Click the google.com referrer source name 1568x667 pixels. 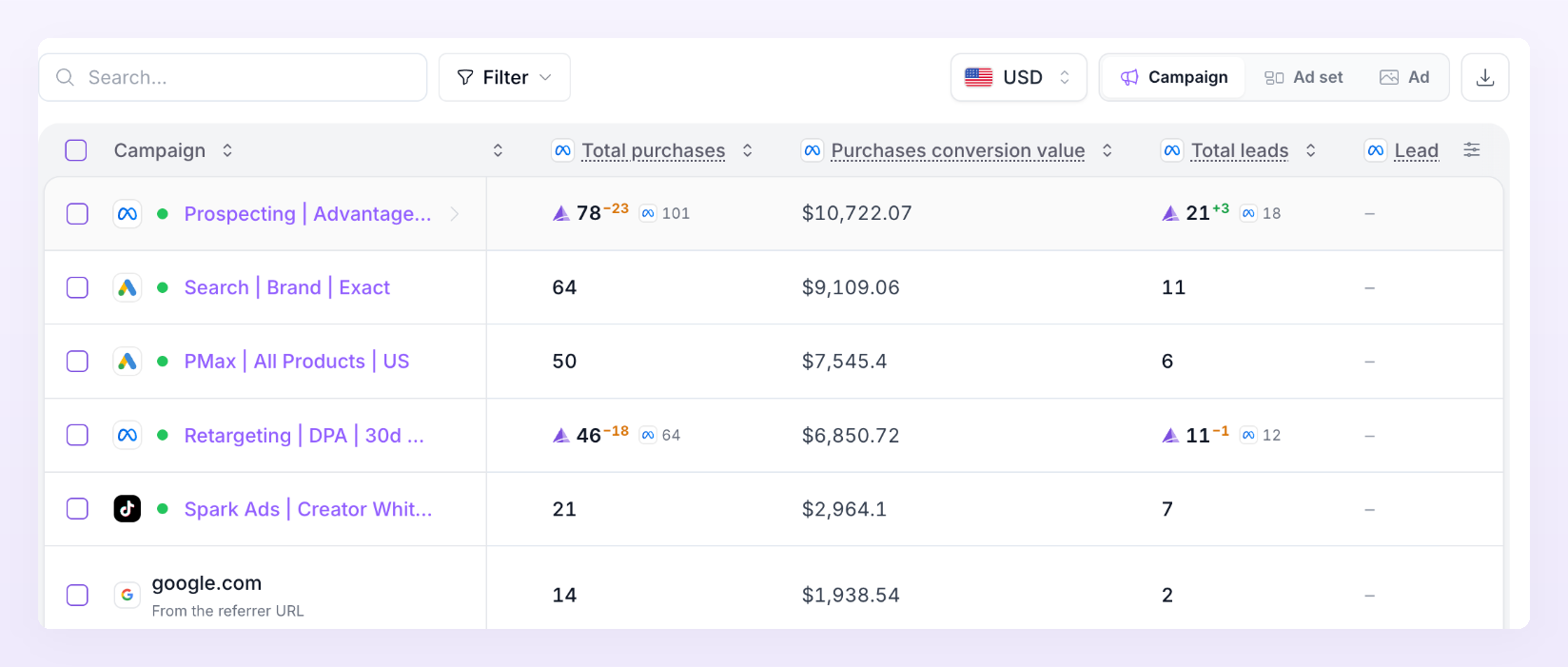[206, 583]
